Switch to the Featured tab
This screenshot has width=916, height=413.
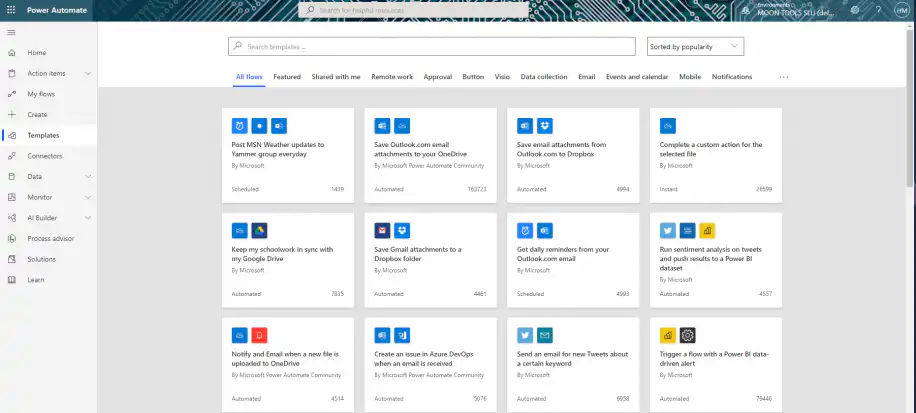pyautogui.click(x=287, y=77)
